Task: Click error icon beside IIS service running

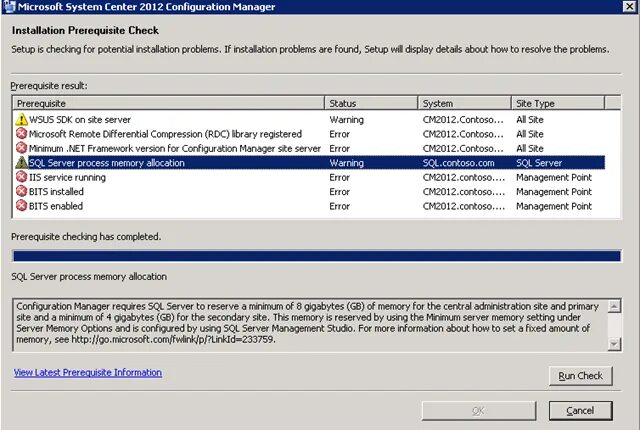Action: [x=21, y=177]
